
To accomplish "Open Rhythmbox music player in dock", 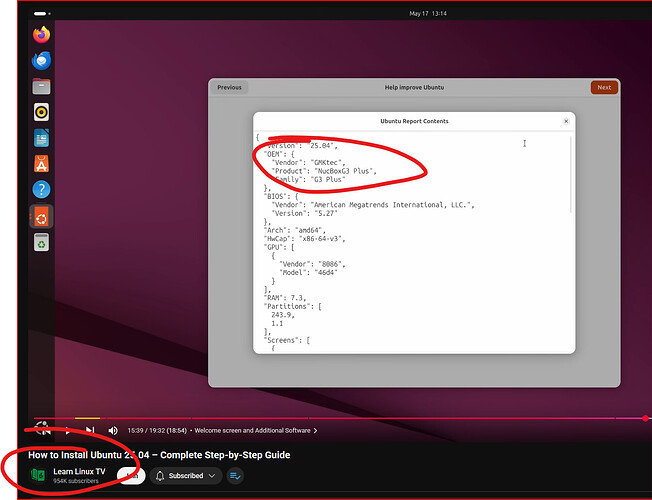I will 42,112.
